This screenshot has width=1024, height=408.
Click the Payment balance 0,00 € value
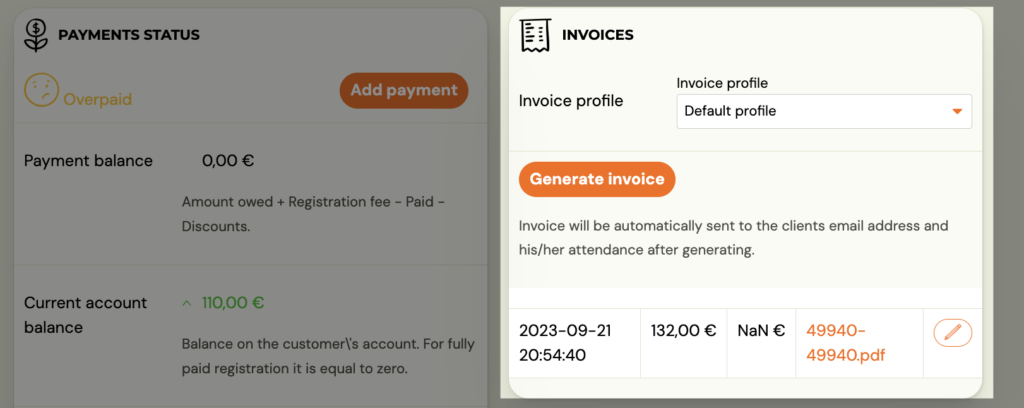(228, 161)
